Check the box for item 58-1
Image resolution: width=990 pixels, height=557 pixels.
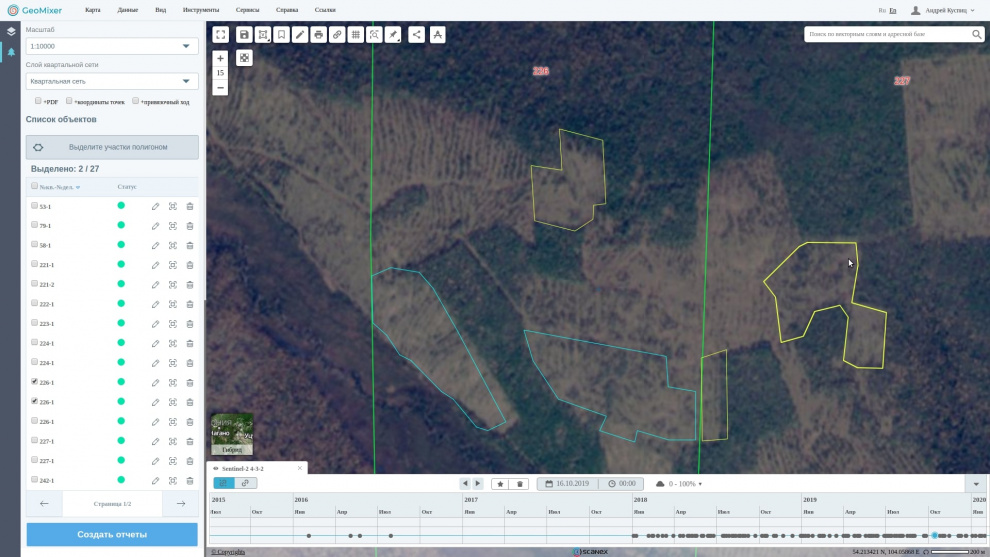click(x=35, y=245)
